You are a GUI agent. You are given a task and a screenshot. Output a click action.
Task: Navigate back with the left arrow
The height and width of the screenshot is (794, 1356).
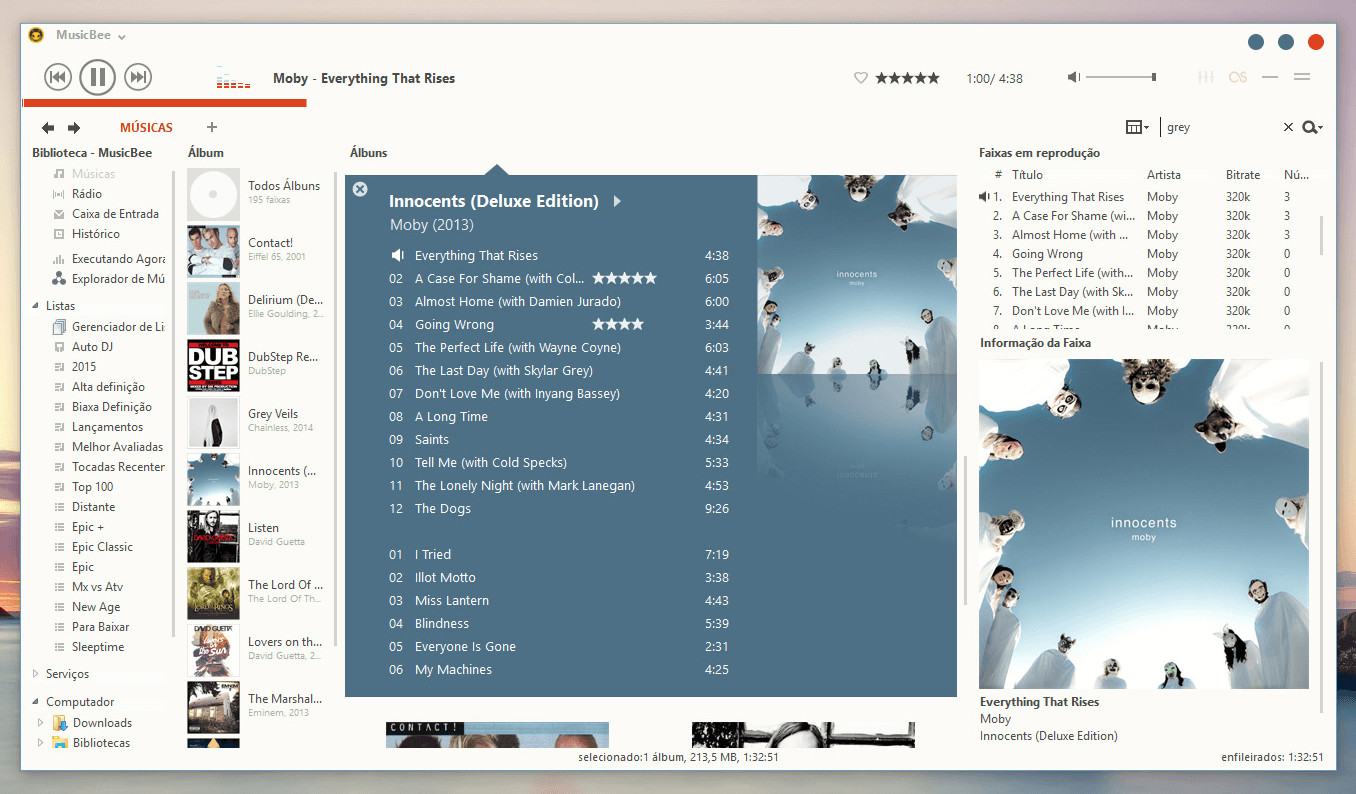(48, 128)
